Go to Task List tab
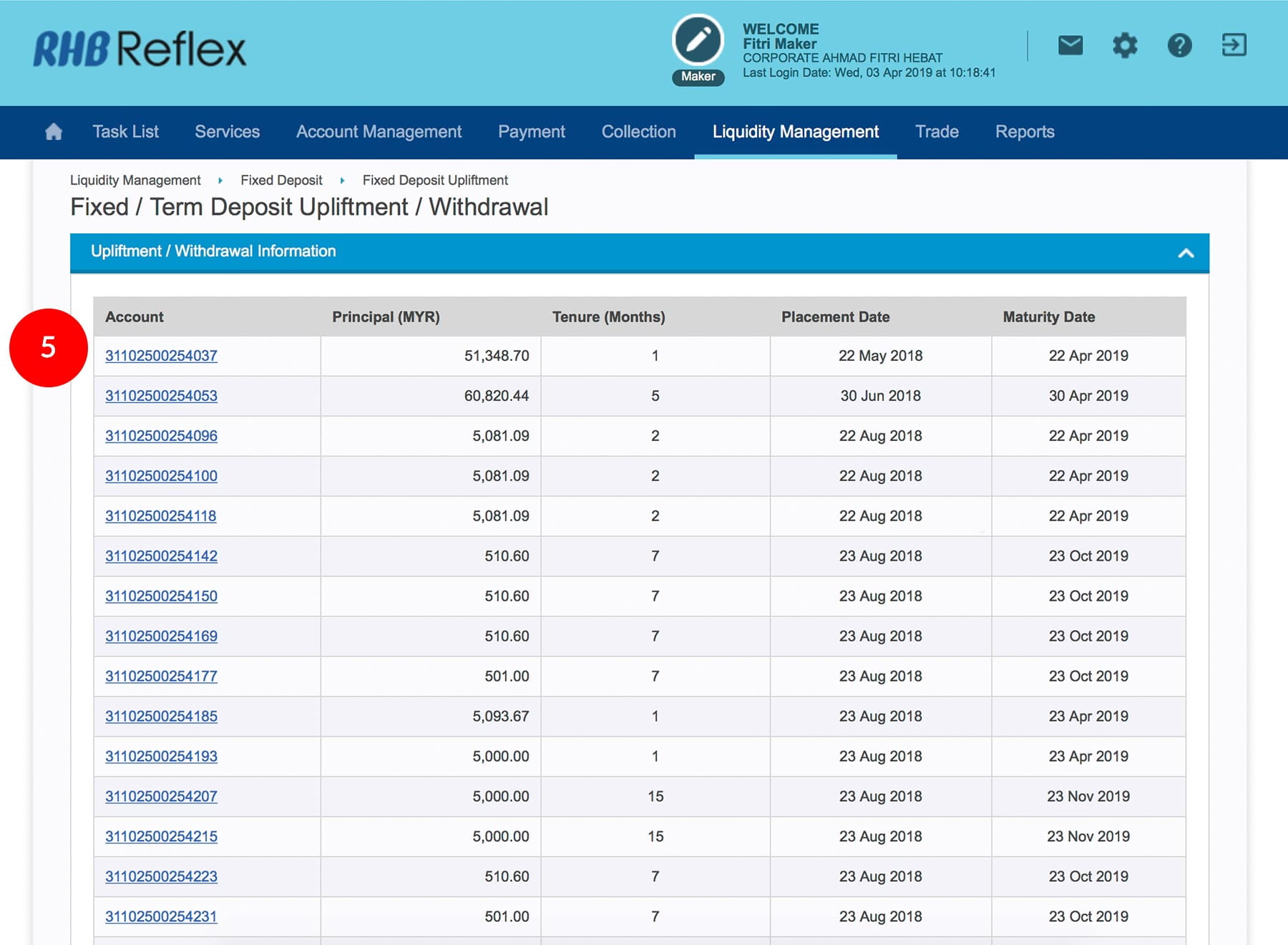The height and width of the screenshot is (945, 1288). (125, 132)
